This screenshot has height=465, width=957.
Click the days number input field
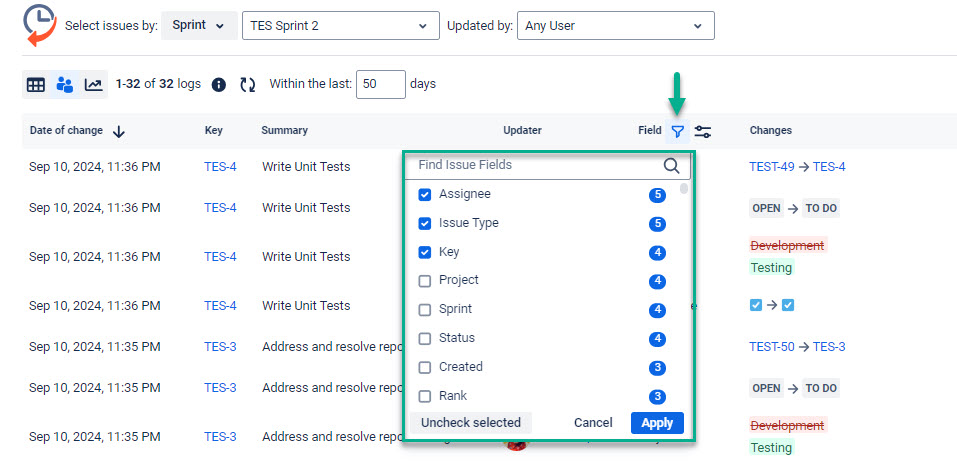point(380,85)
